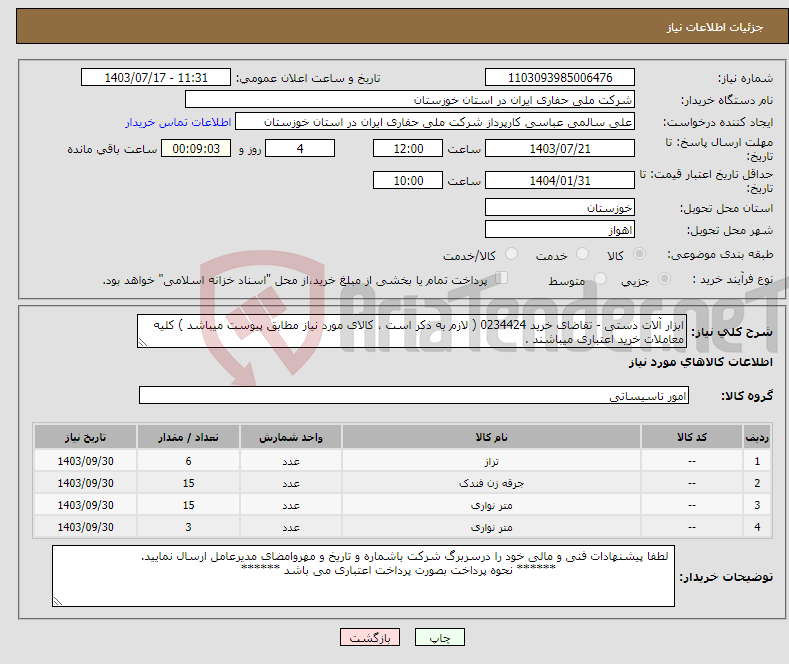Click the need date 1403/09/30 in row 1
Viewport: 789px width, 664px height.
tap(86, 461)
